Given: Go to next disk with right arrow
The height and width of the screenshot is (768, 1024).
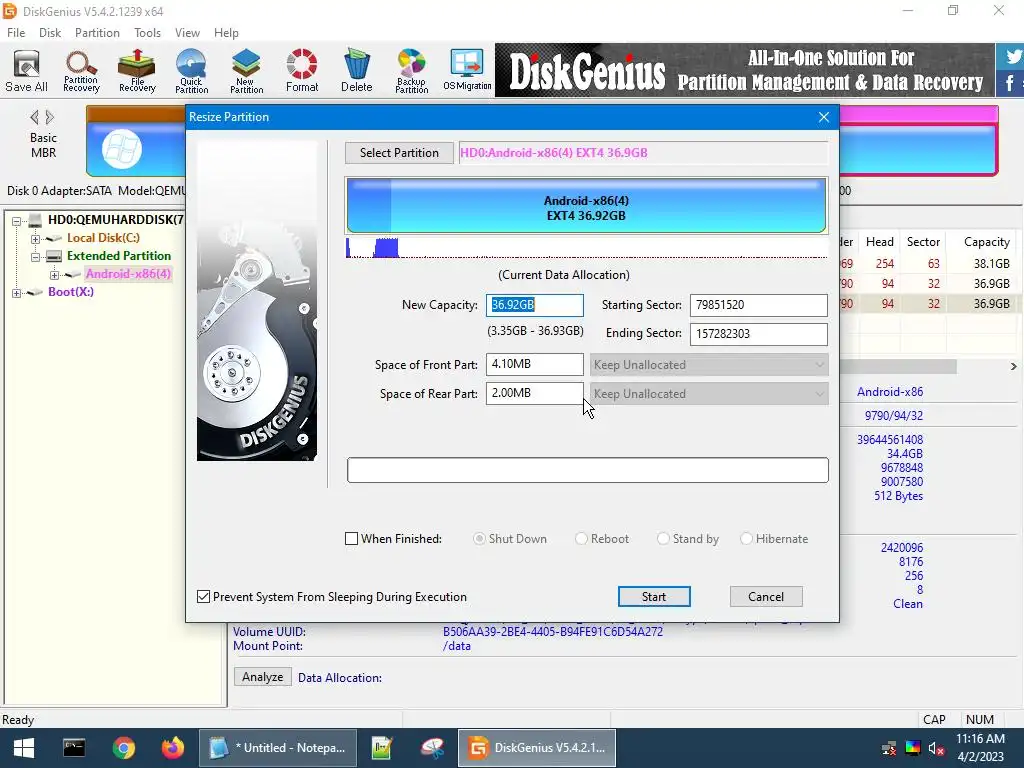Looking at the screenshot, I should 50,118.
